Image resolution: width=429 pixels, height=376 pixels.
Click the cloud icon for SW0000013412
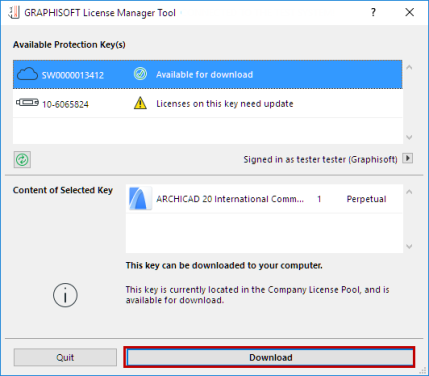27,74
